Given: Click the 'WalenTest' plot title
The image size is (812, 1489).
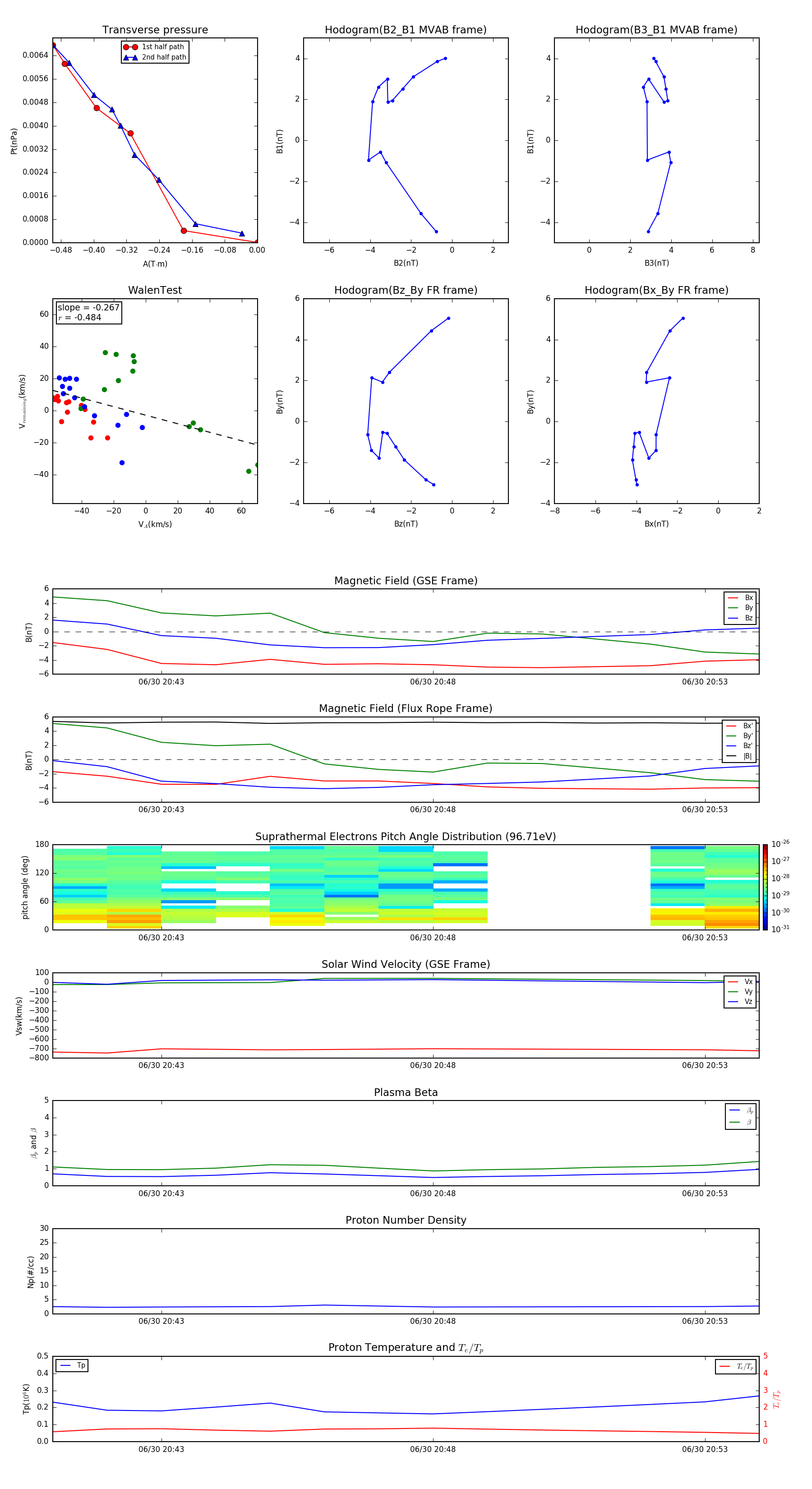Looking at the screenshot, I should (155, 290).
